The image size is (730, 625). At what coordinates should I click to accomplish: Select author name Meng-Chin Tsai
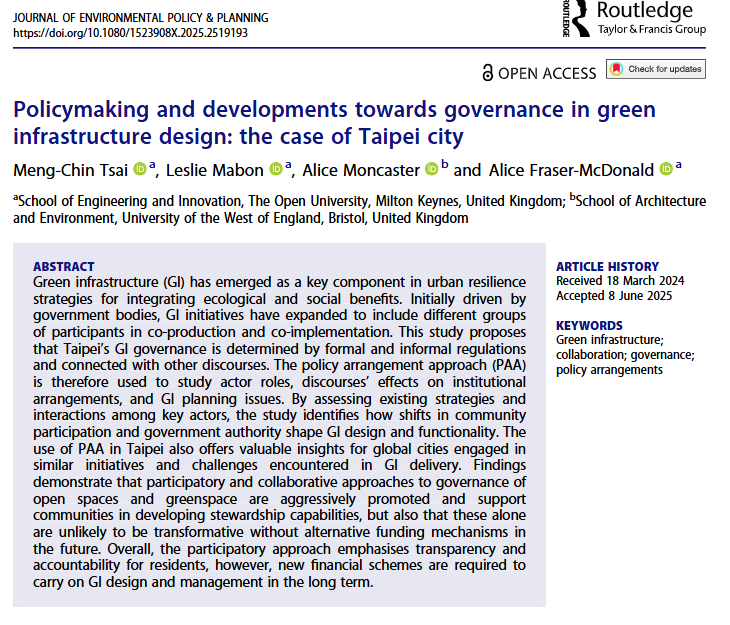pyautogui.click(x=70, y=170)
